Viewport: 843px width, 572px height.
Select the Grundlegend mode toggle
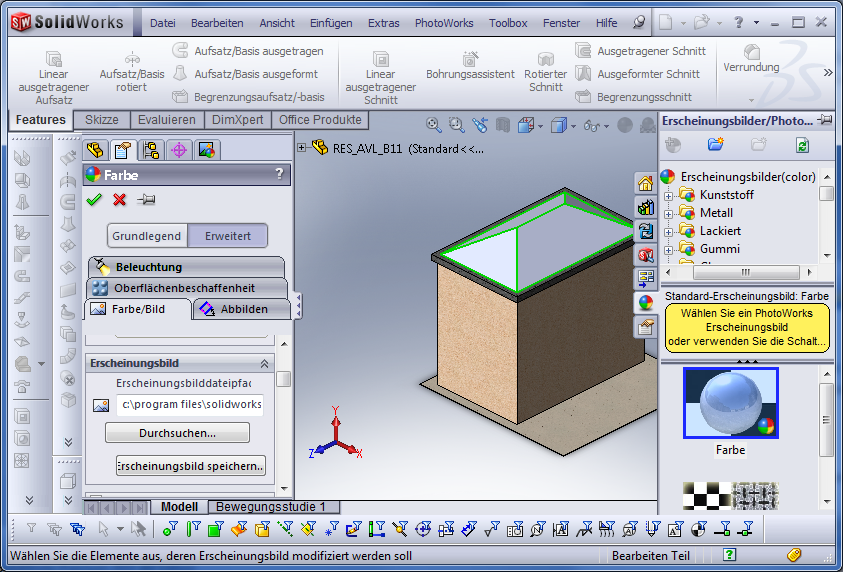pyautogui.click(x=147, y=236)
